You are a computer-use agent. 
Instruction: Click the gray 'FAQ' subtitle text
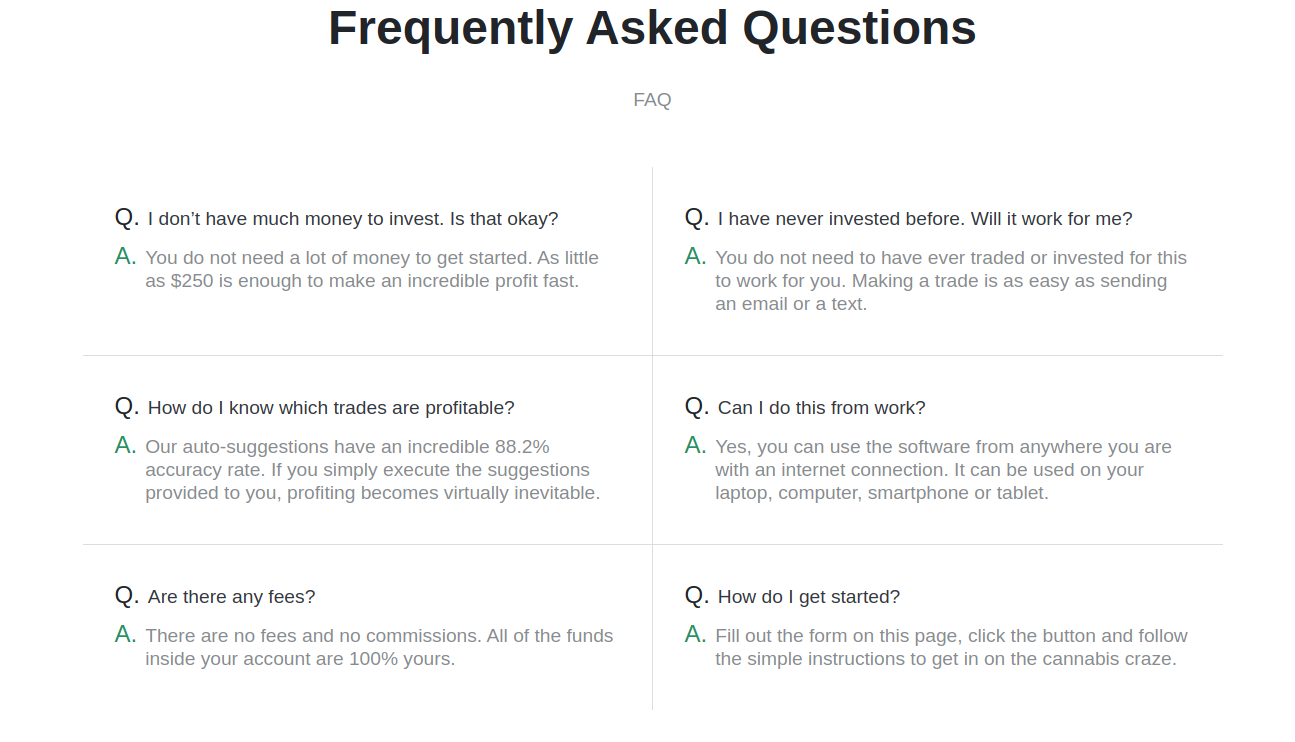point(652,100)
